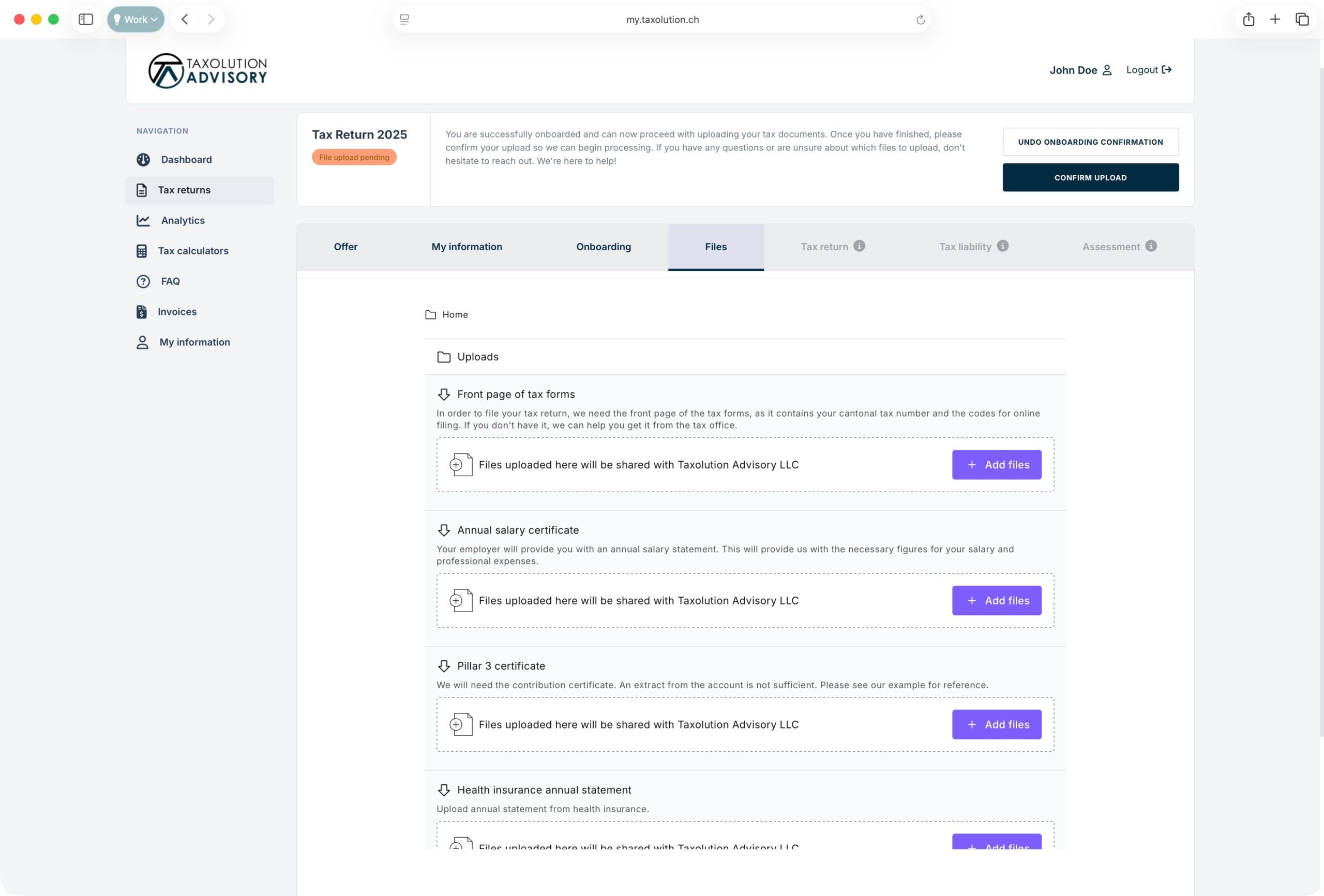Click the Invoices document icon
Screen dimensions: 1324x896
(x=141, y=312)
